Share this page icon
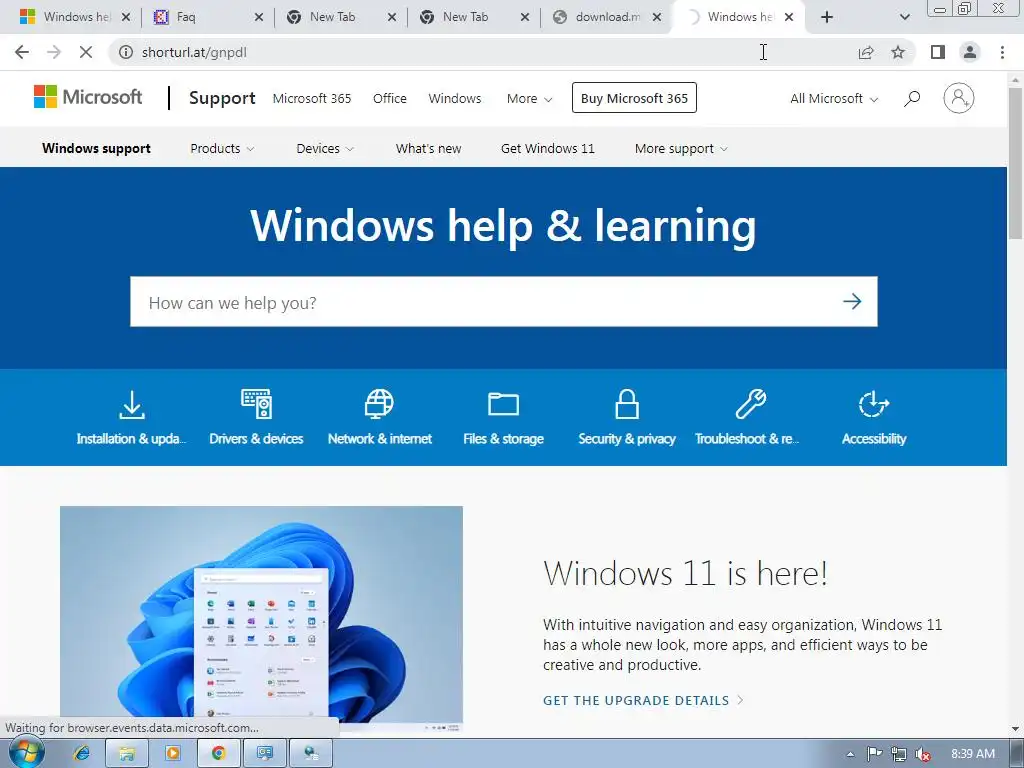The width and height of the screenshot is (1024, 768). [x=866, y=52]
